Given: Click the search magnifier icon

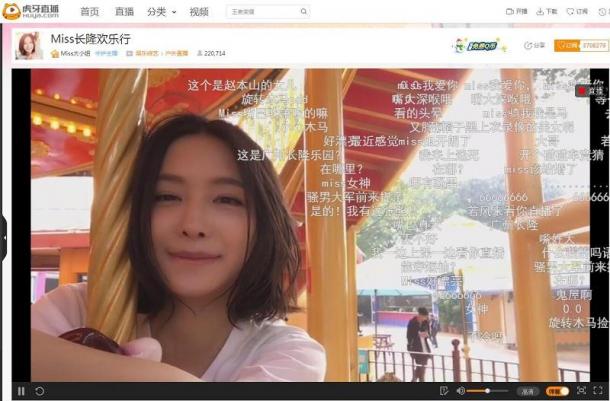Looking at the screenshot, I should [304, 12].
